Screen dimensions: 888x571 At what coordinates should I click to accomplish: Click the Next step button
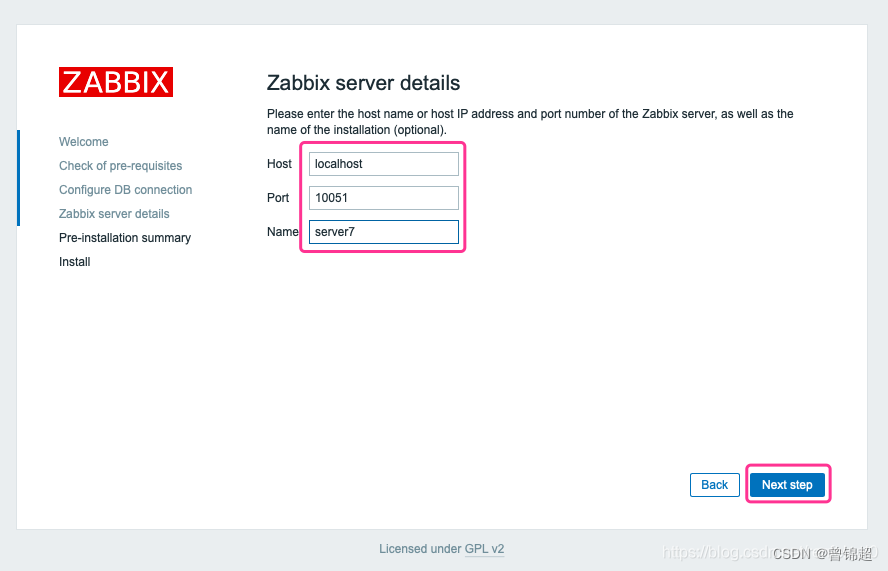click(x=787, y=485)
